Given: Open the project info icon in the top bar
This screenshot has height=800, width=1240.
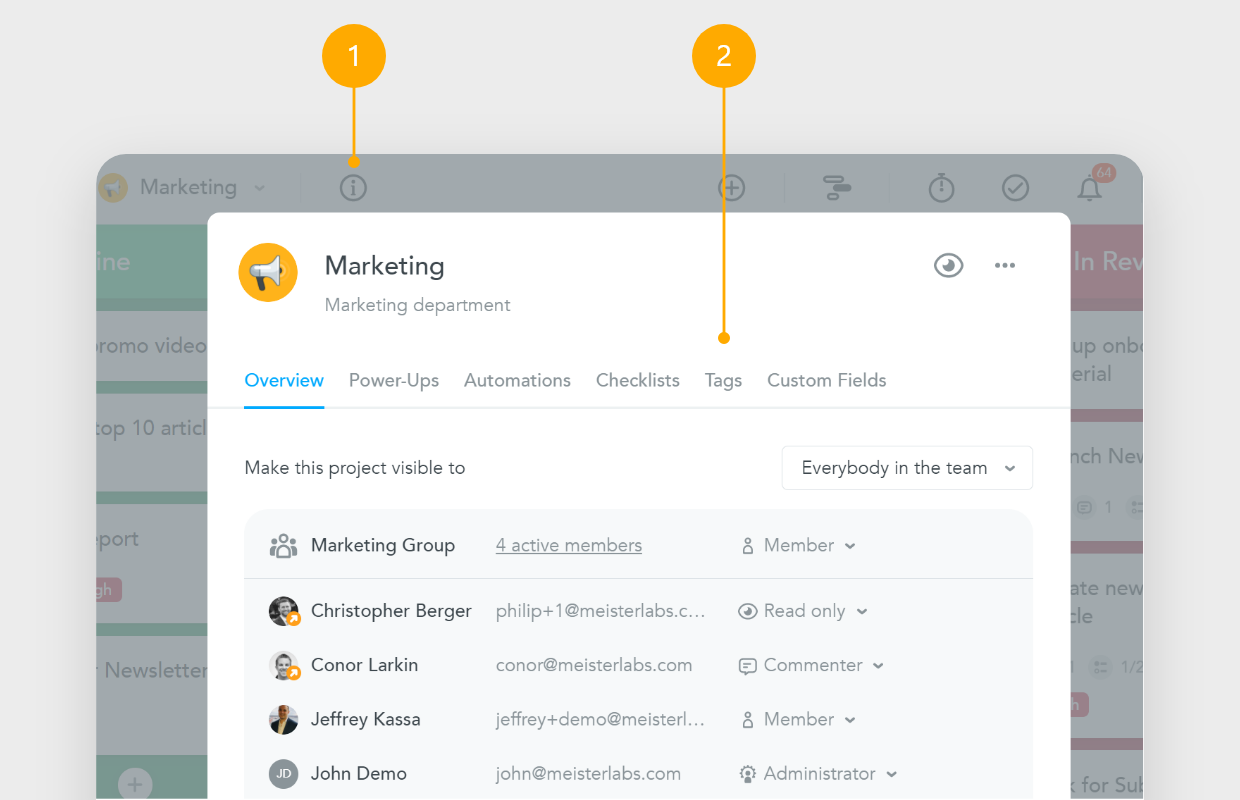Looking at the screenshot, I should click(x=353, y=188).
